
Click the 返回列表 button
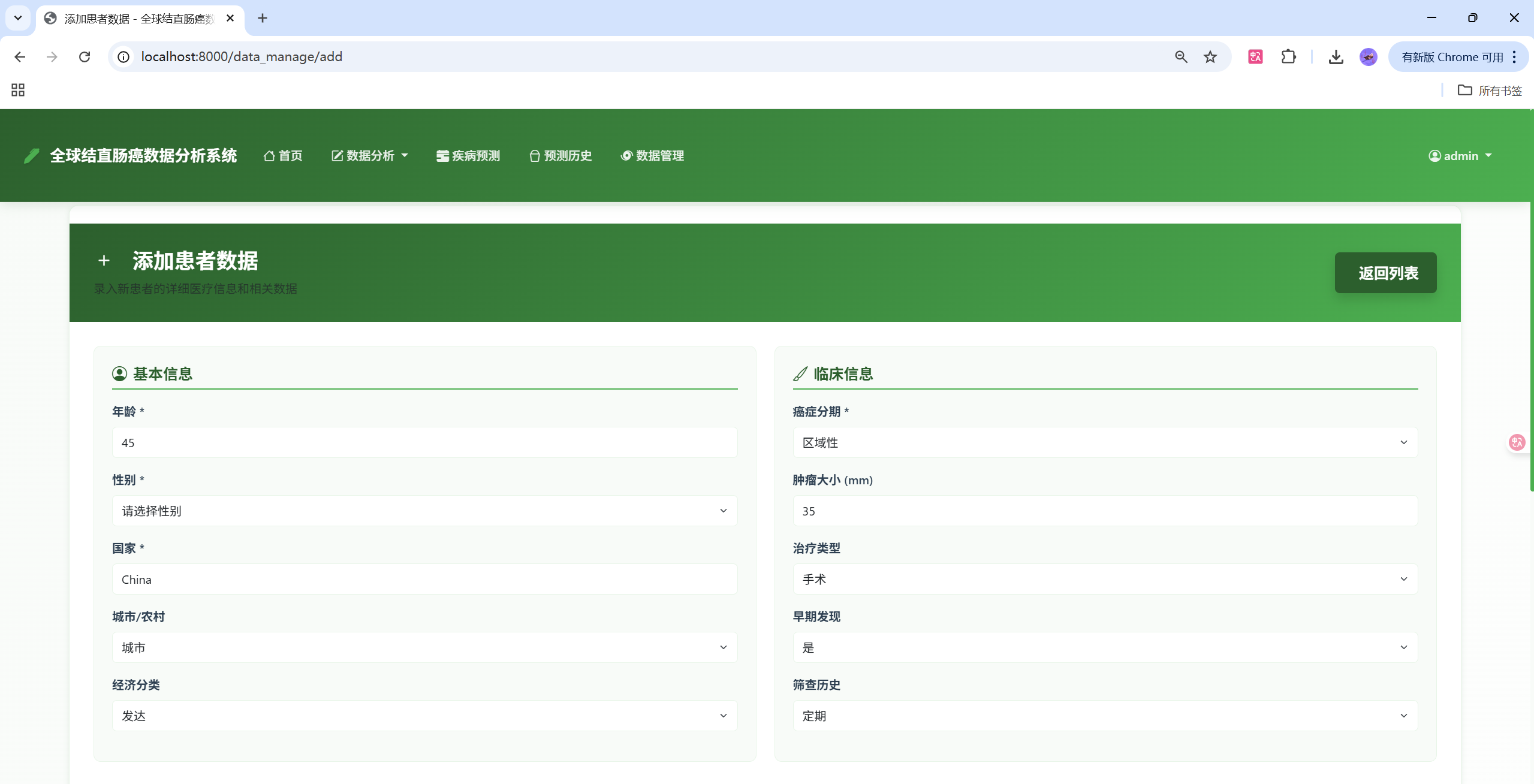click(1385, 273)
